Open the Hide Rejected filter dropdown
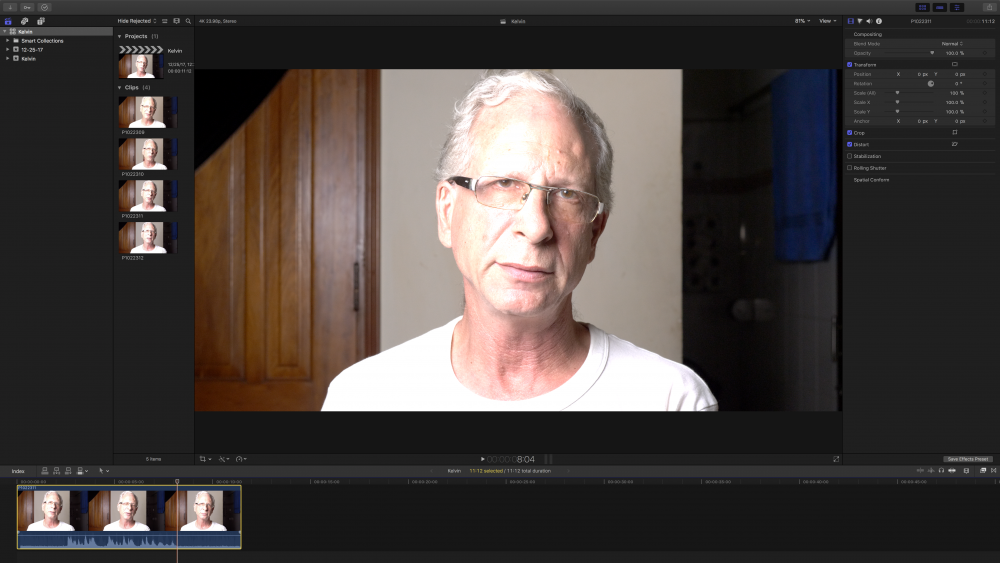This screenshot has height=563, width=1000. [x=137, y=20]
